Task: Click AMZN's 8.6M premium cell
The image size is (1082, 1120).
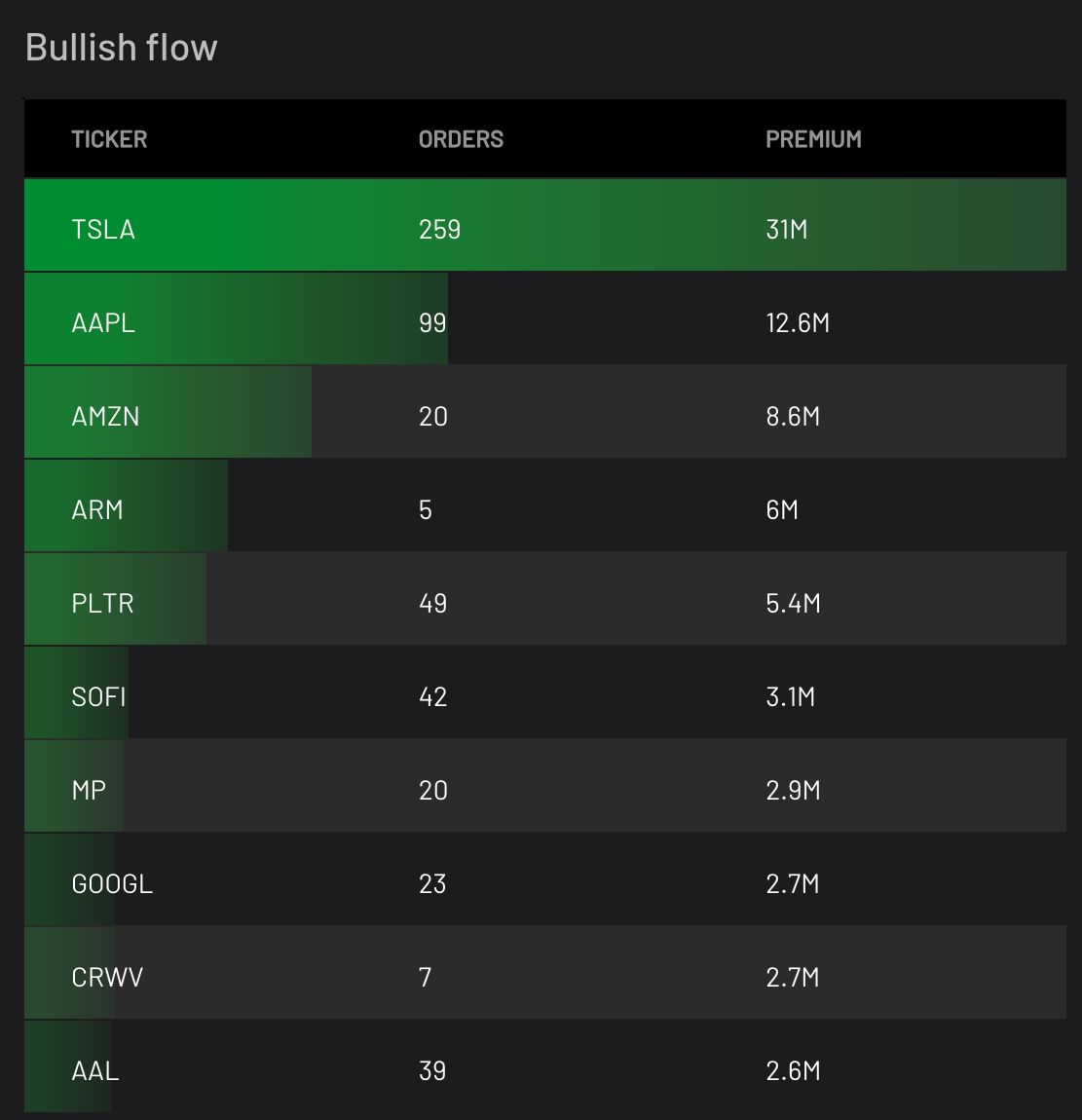Action: (x=793, y=417)
